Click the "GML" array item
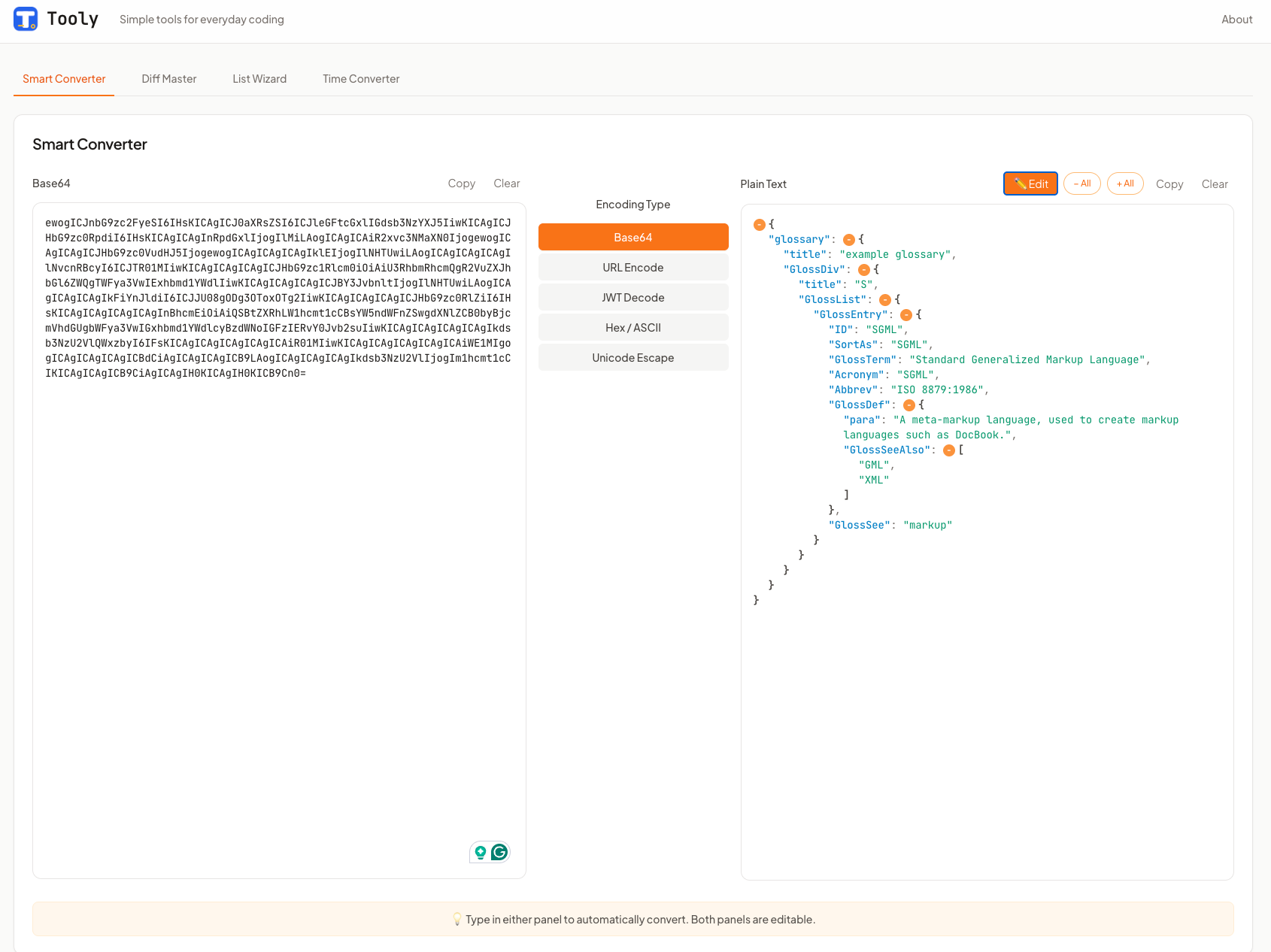This screenshot has height=952, width=1271. tap(874, 465)
